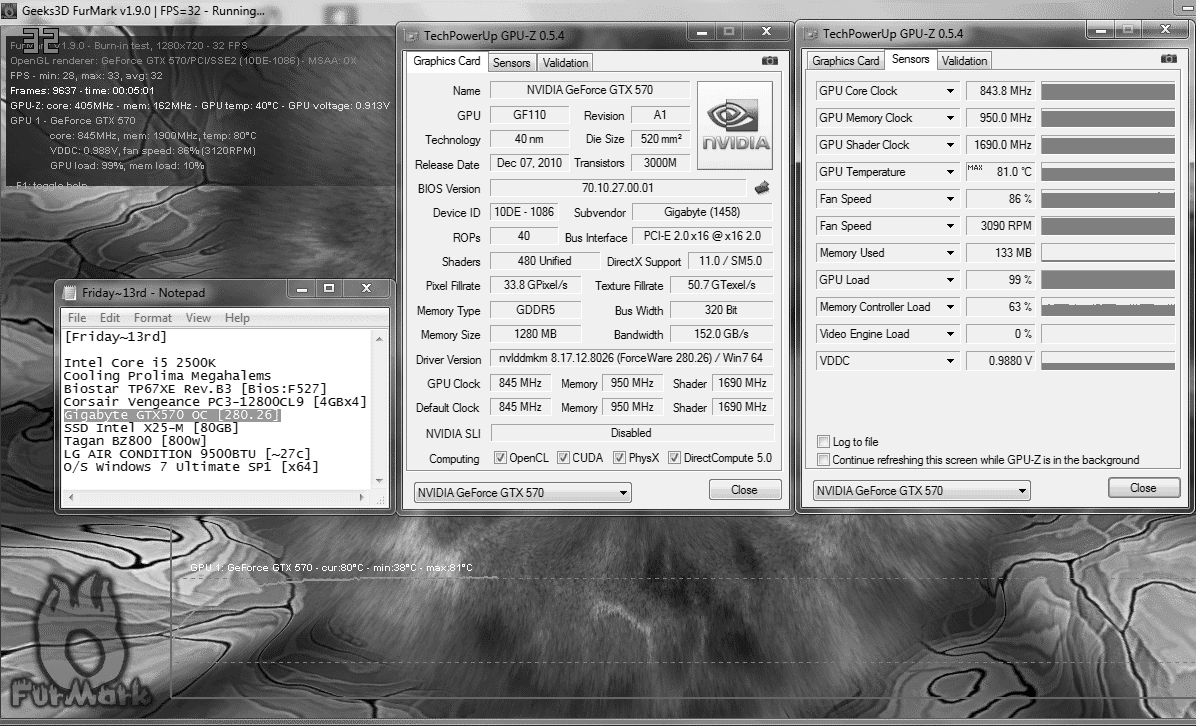Open Notepad Help menu
The image size is (1196, 726).
tap(237, 318)
